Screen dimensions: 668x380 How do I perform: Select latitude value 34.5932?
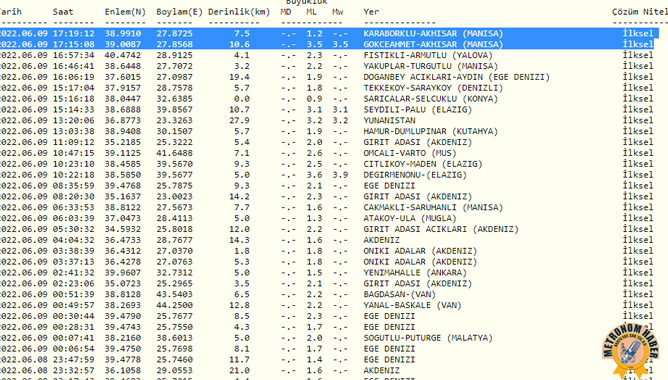[123, 229]
